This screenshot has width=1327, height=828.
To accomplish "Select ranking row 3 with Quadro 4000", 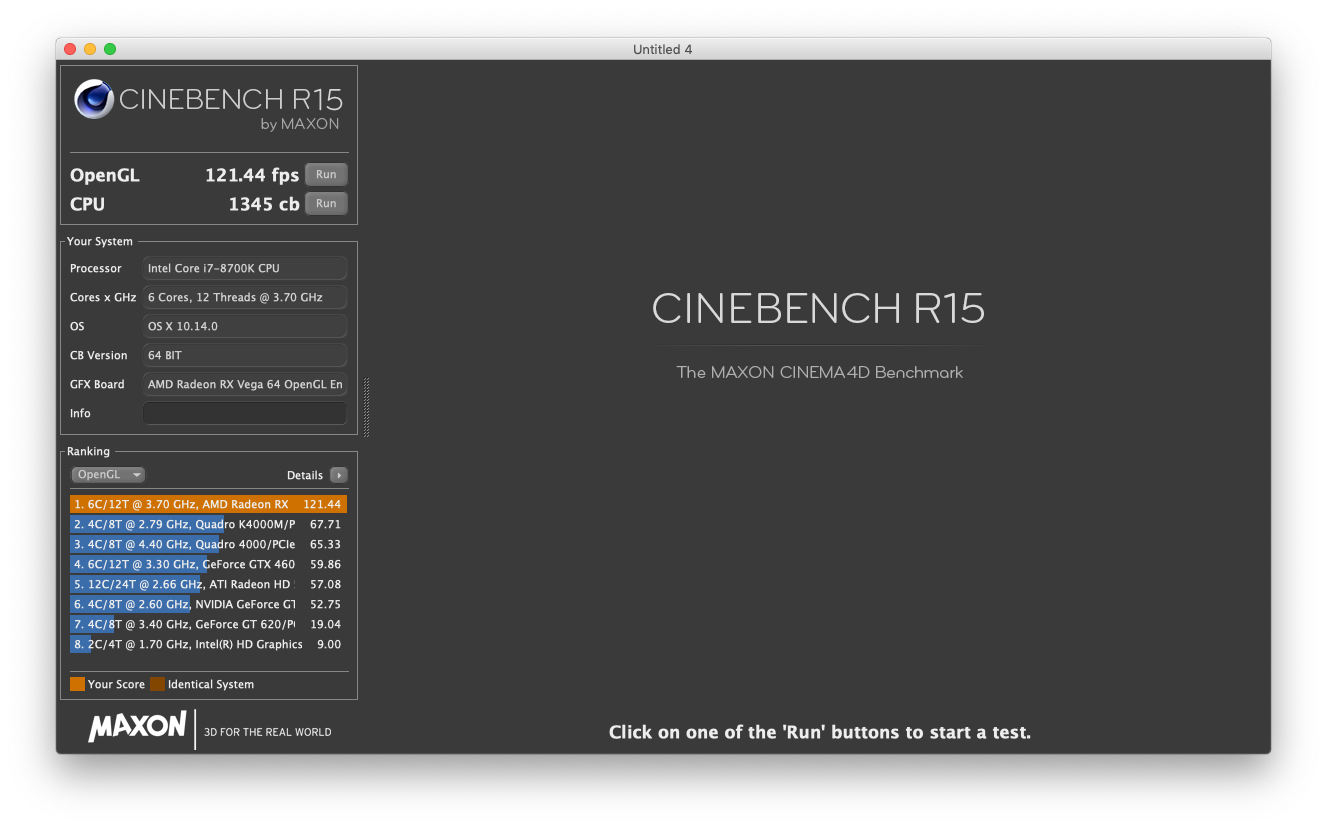I will (208, 544).
